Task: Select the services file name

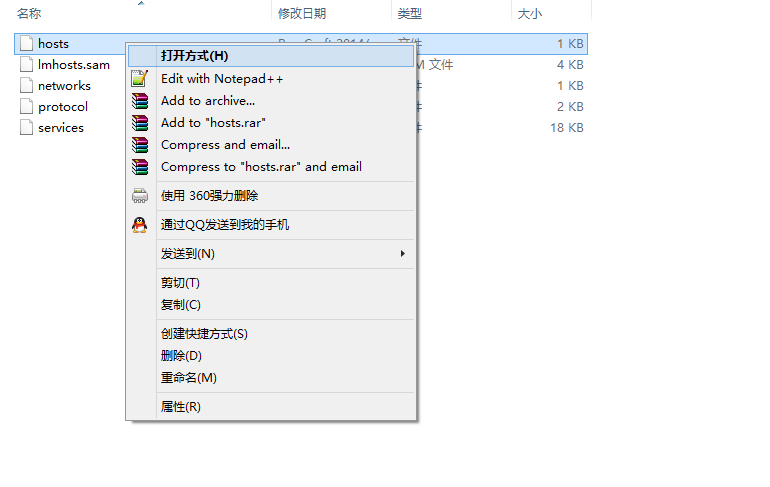Action: (61, 128)
